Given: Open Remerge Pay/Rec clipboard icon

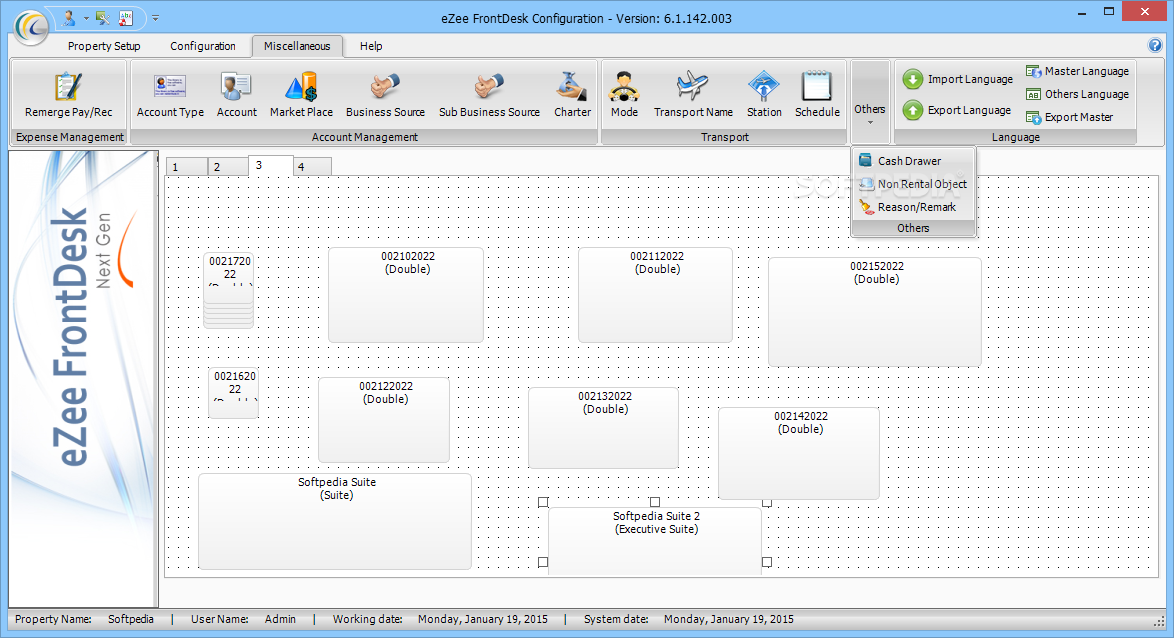Looking at the screenshot, I should [68, 87].
